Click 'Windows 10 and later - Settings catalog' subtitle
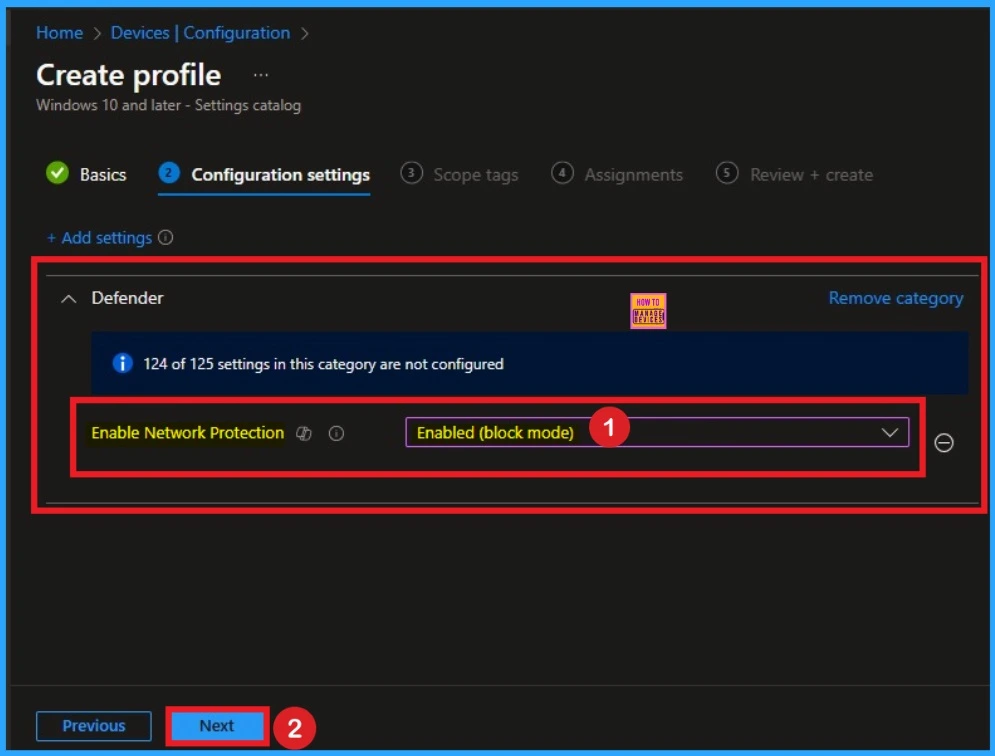Viewport: 995px width, 756px height. click(x=168, y=105)
